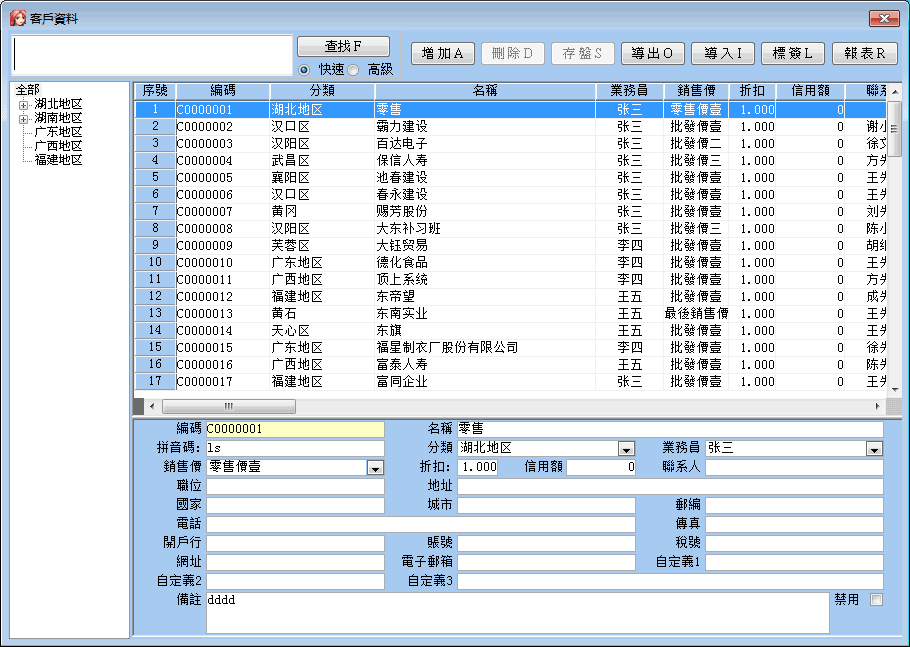This screenshot has width=910, height=647.
Task: Toggle the 禁用 disabled checkbox
Action: pyautogui.click(x=876, y=600)
